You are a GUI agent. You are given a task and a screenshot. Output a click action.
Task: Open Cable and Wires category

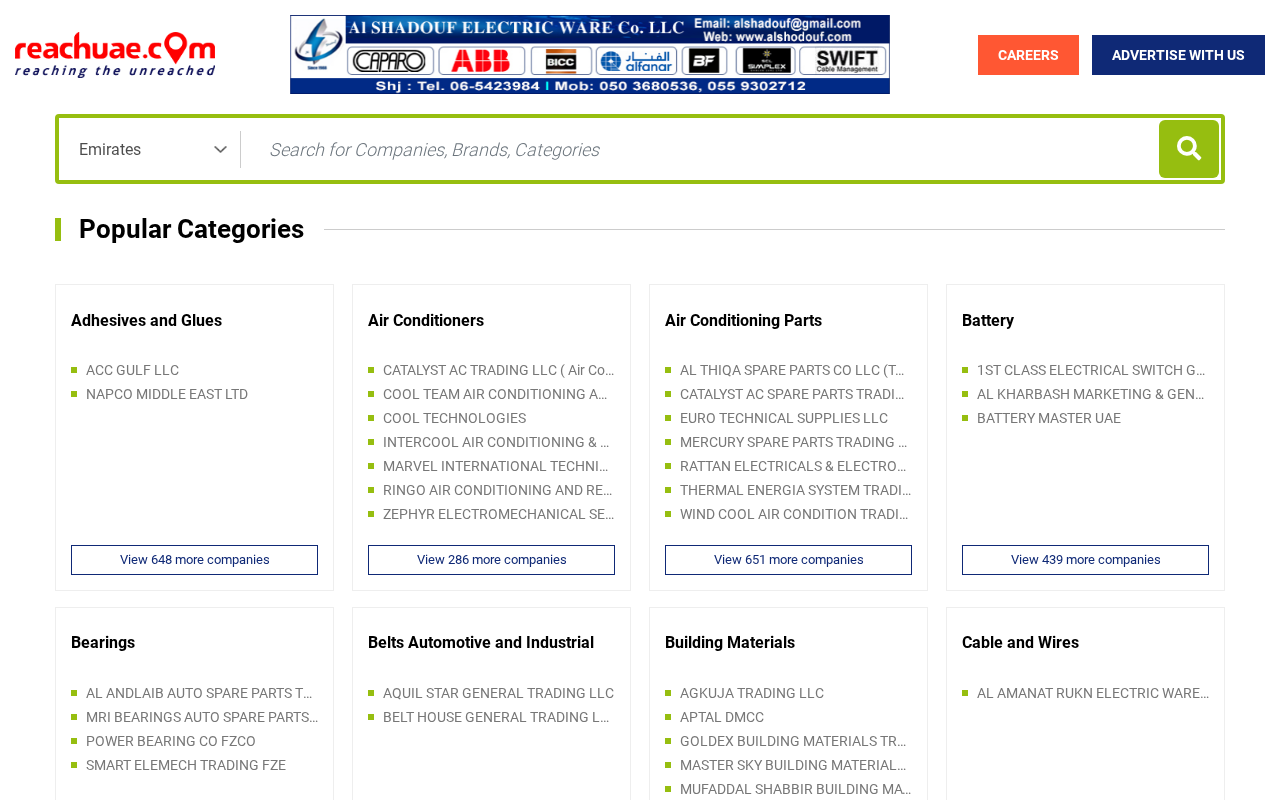click(x=1020, y=643)
